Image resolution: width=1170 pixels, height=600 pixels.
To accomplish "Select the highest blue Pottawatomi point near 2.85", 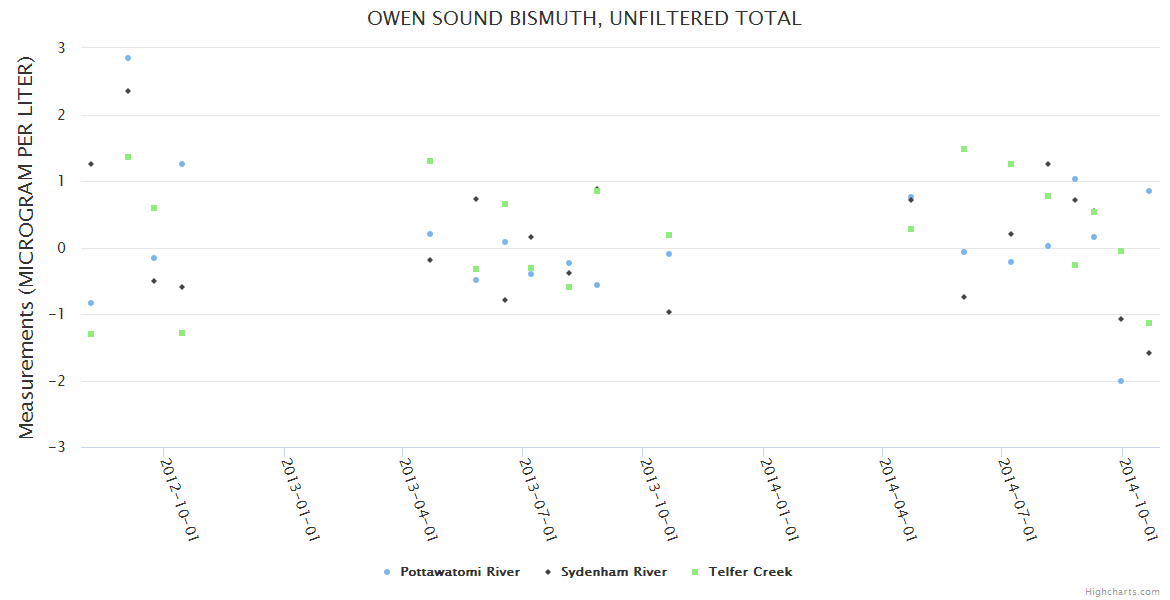I will (128, 58).
